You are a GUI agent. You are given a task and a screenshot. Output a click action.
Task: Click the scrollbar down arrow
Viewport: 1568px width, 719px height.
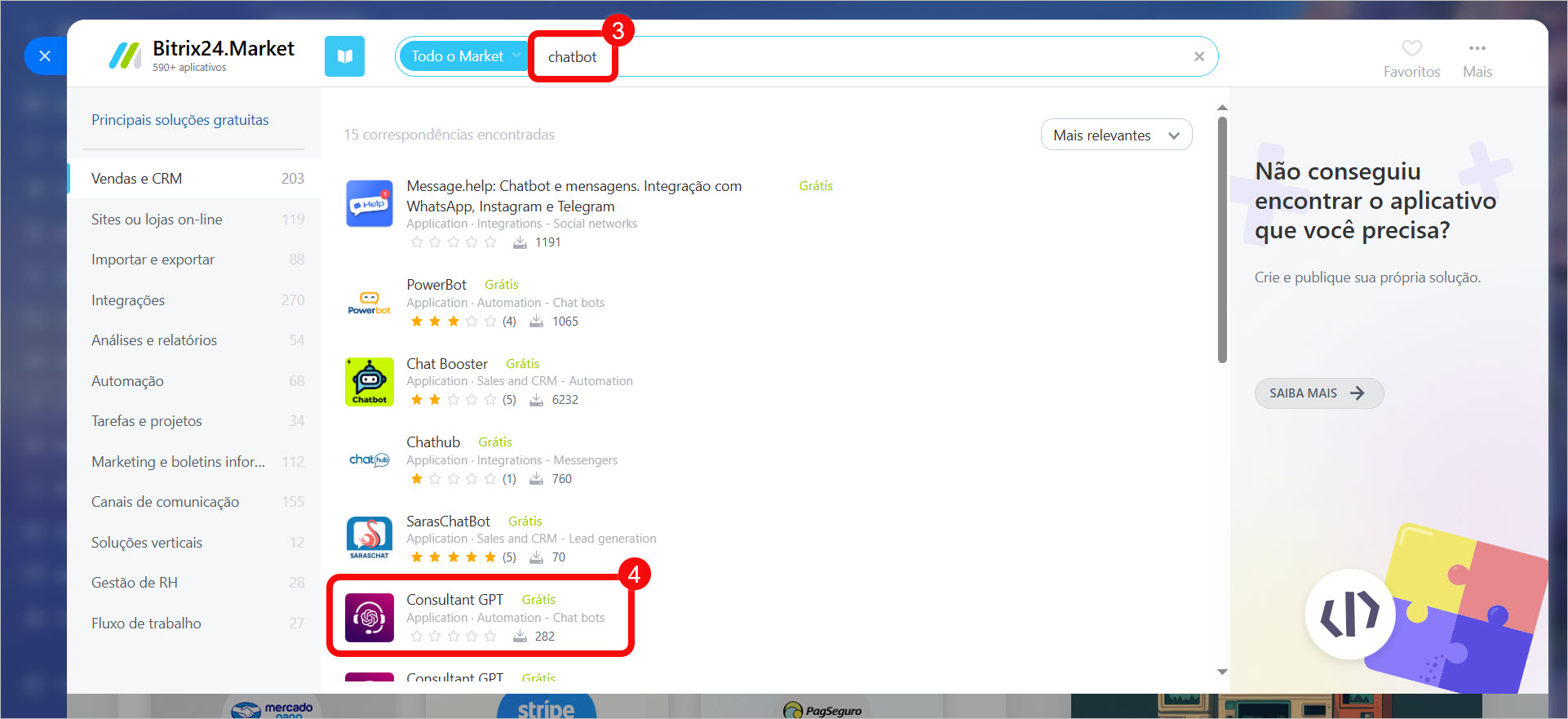click(x=1222, y=672)
